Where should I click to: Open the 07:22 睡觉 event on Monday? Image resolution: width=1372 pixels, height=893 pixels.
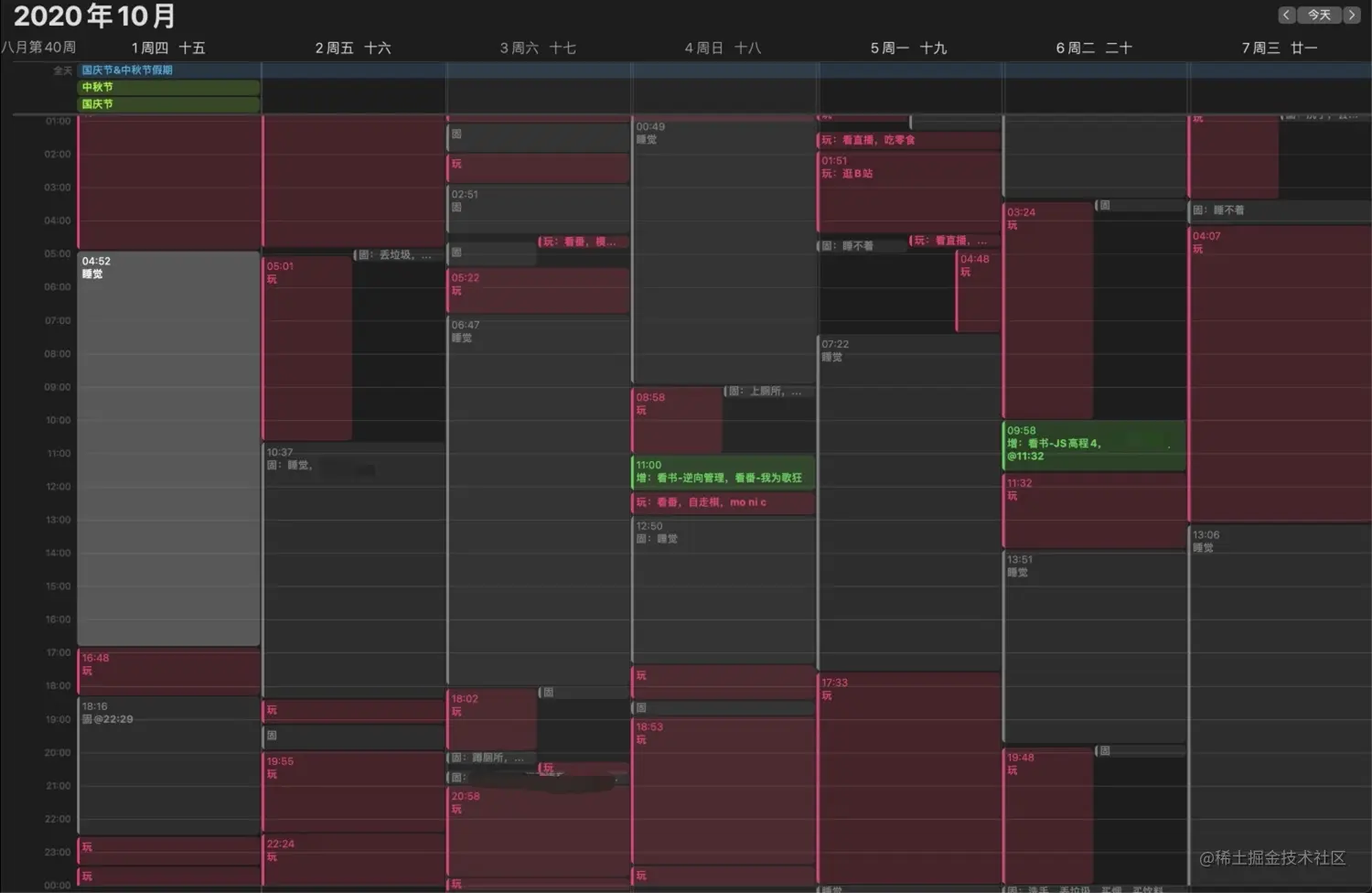click(908, 501)
